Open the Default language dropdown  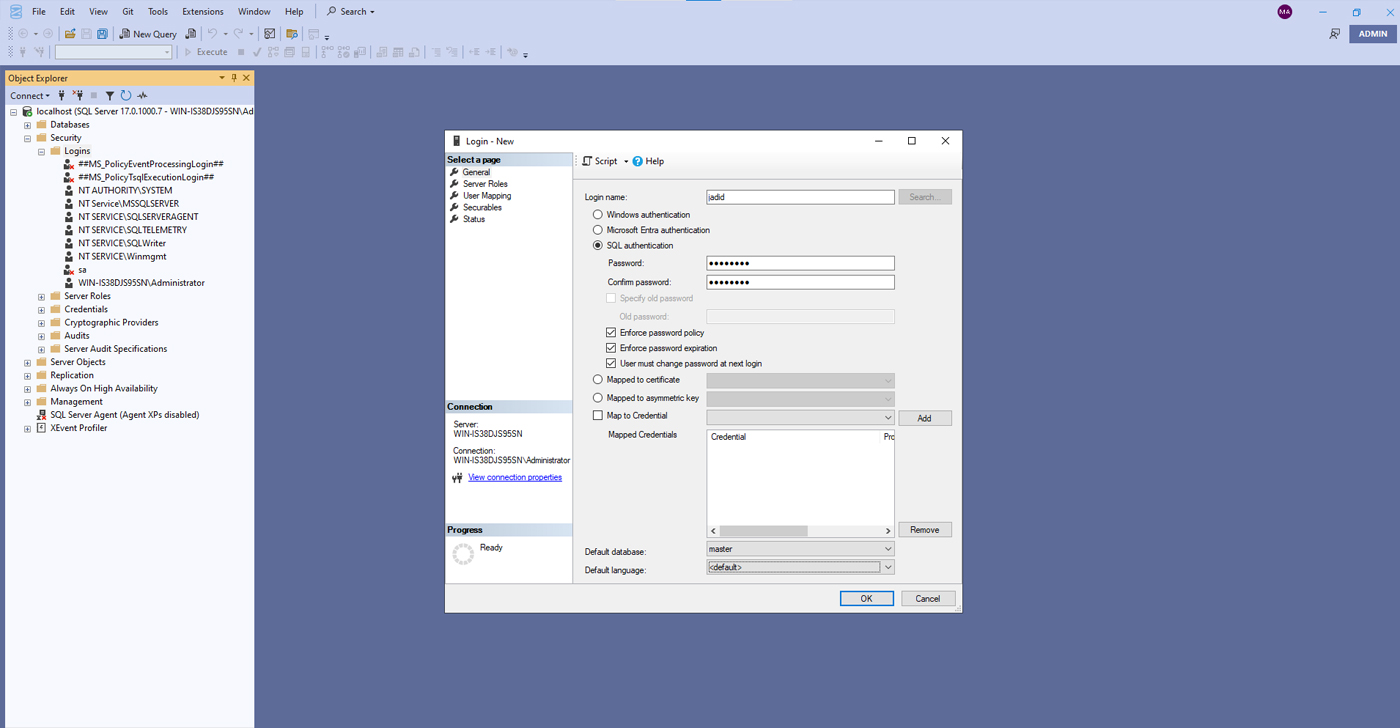pos(888,567)
